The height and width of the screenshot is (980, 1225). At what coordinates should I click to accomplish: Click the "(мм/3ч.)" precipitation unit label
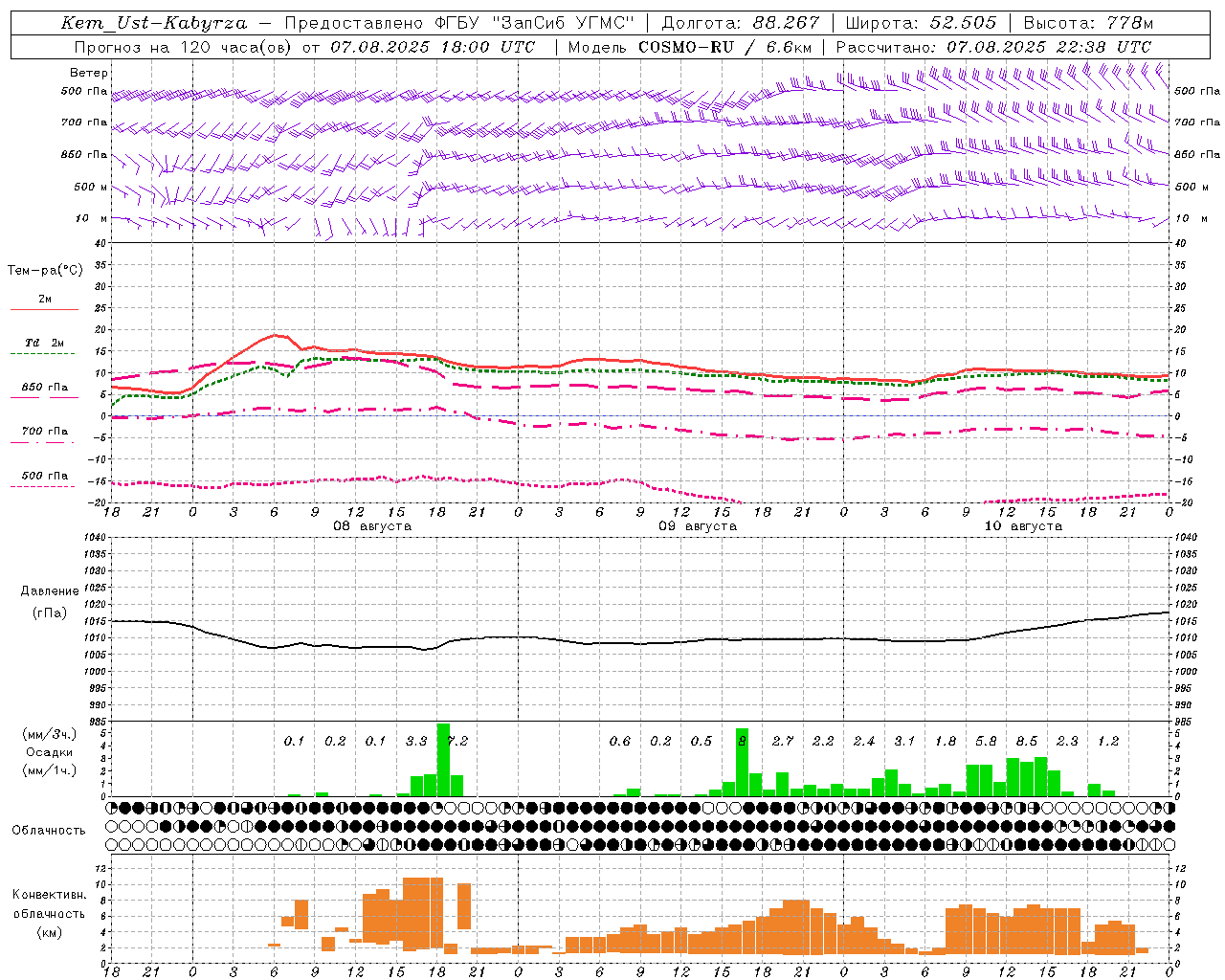coord(50,734)
